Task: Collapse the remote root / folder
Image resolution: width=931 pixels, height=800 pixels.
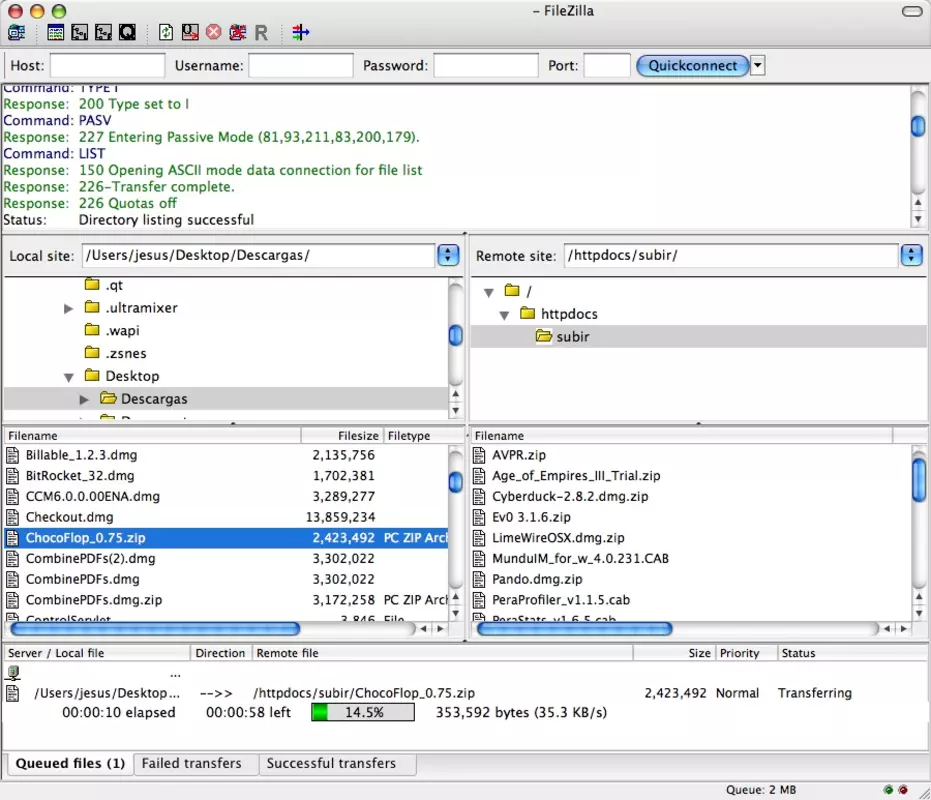Action: coord(489,292)
